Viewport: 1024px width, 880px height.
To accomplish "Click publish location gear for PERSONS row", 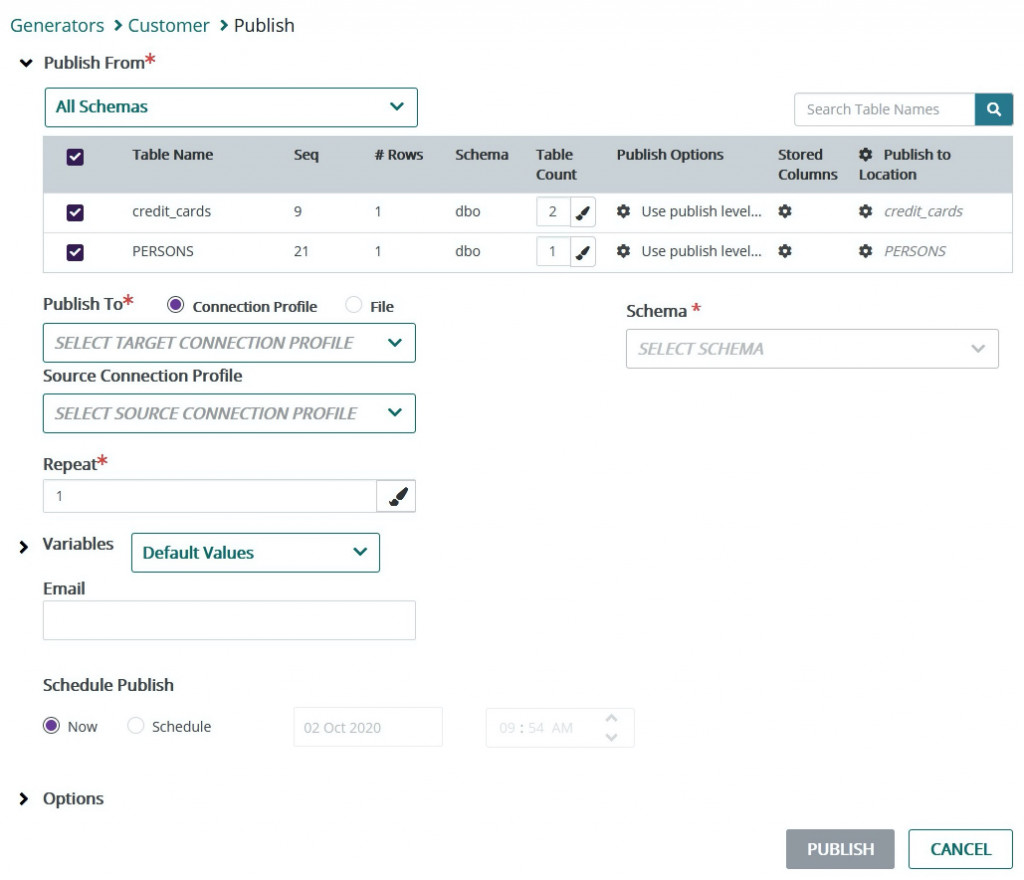I will (x=866, y=252).
